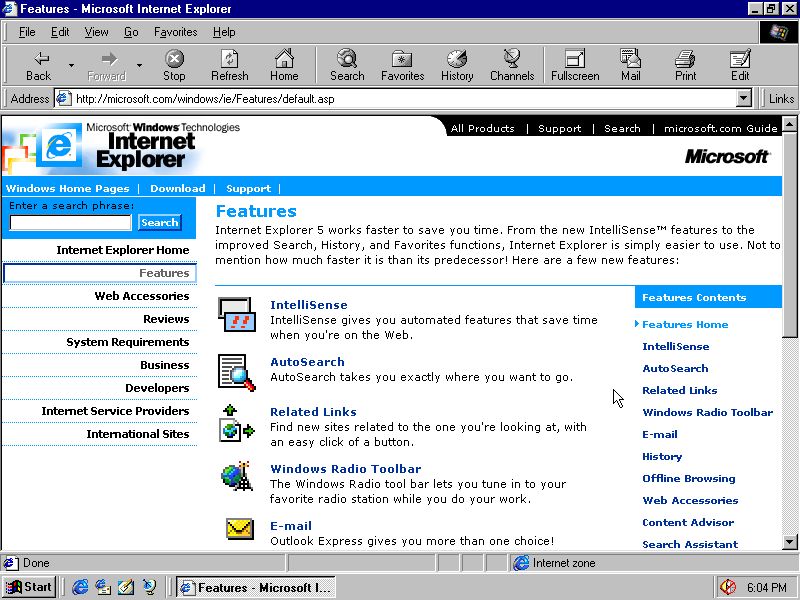Go back using the Back toolbar button
The width and height of the screenshot is (800, 600).
pos(39,66)
